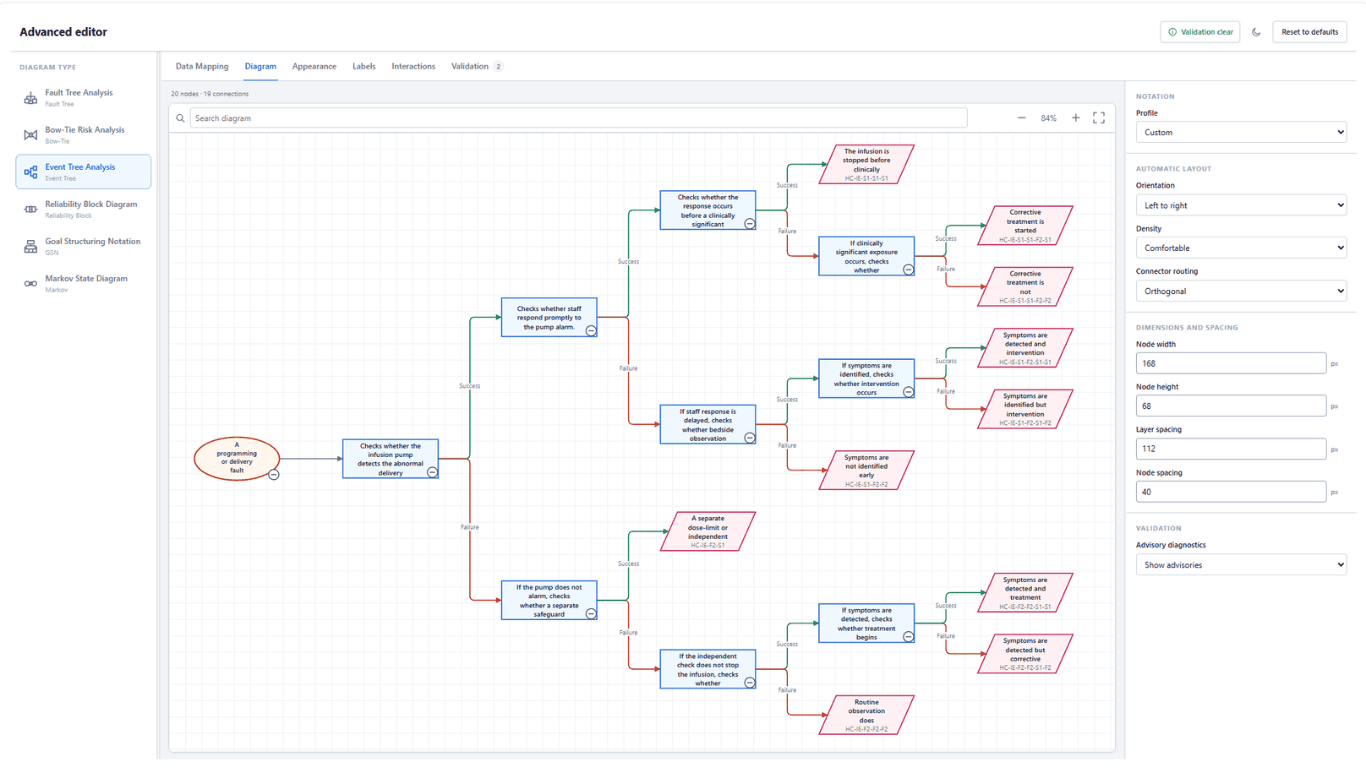Open the Diagram tab

pyautogui.click(x=260, y=66)
